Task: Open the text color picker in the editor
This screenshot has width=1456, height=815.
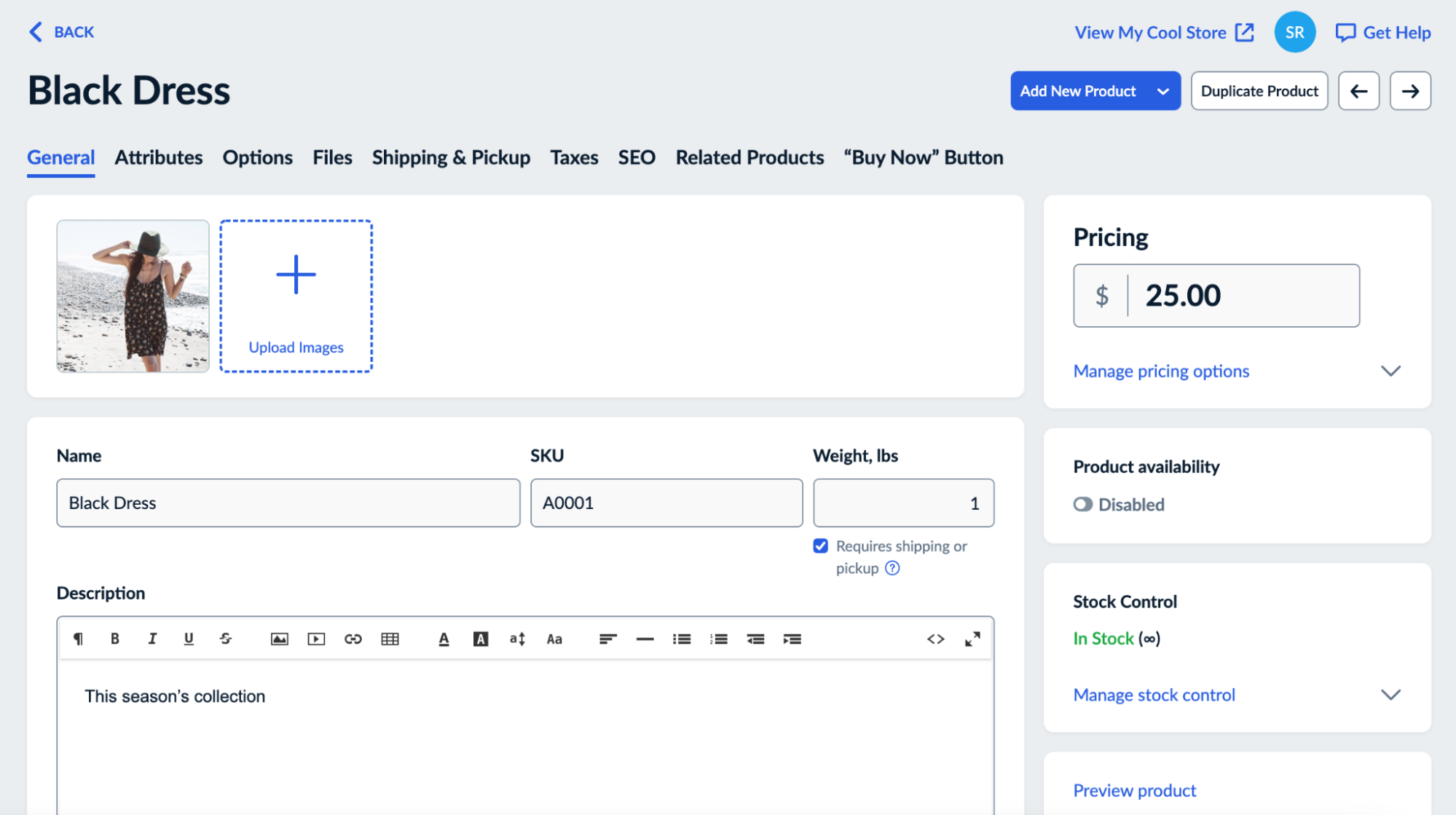Action: tap(444, 639)
